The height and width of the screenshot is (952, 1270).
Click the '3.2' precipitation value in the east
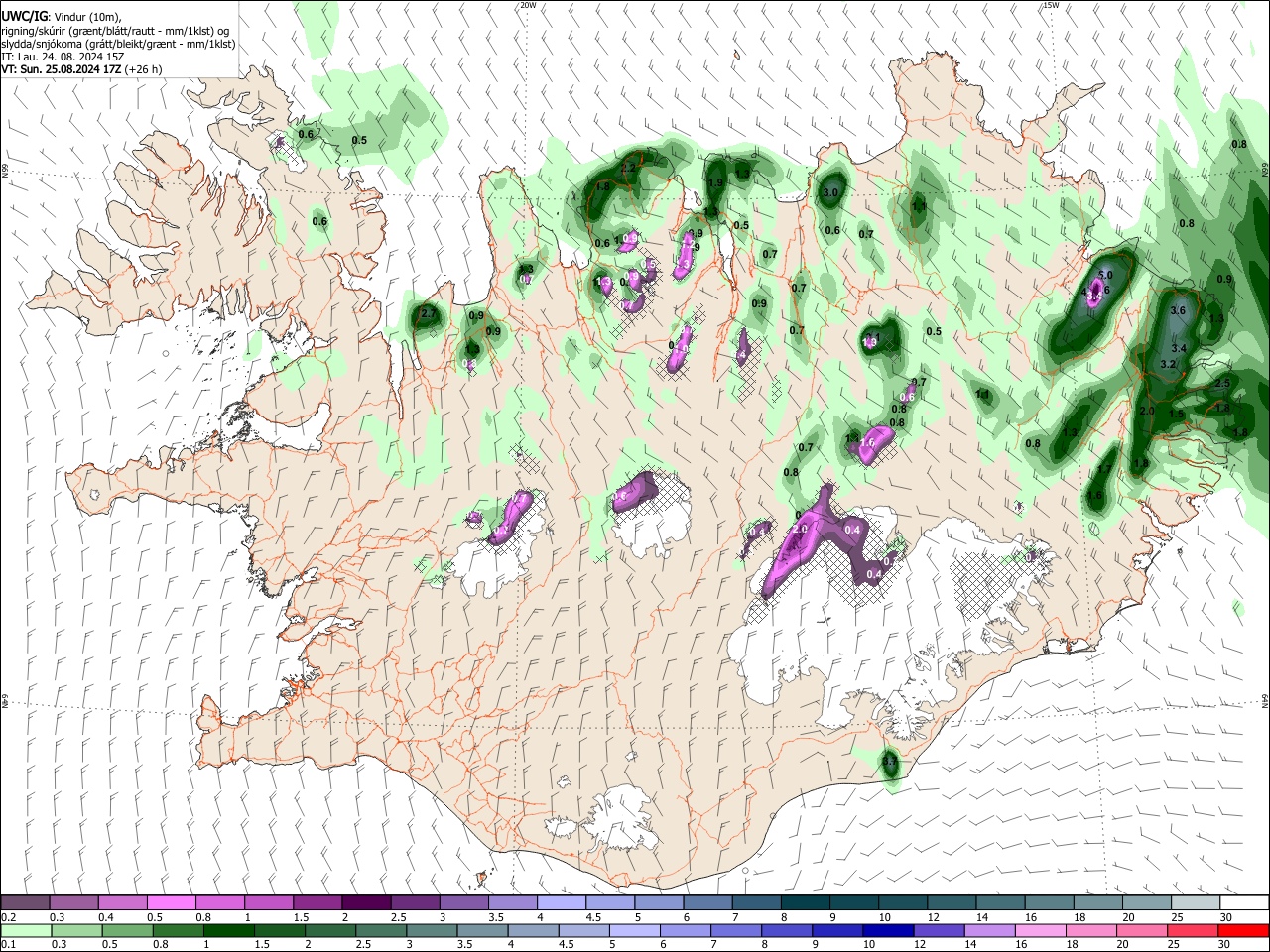click(1168, 365)
